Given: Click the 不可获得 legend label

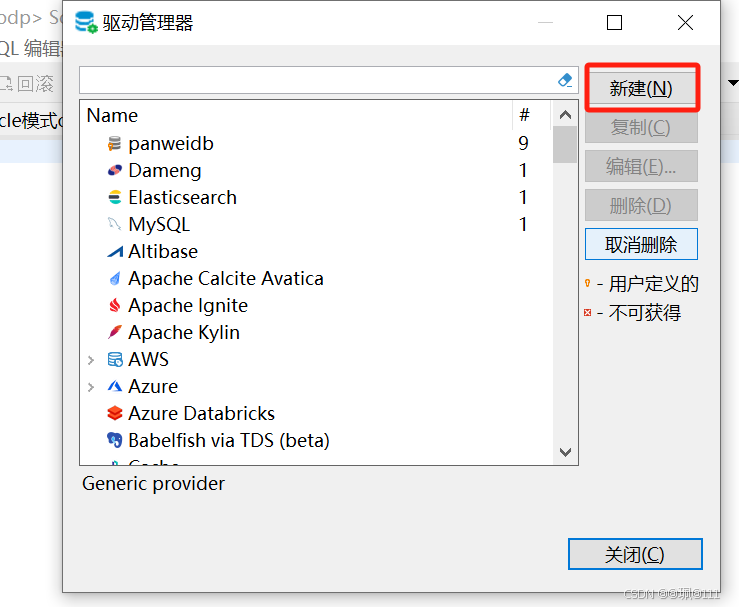Looking at the screenshot, I should (x=645, y=313).
